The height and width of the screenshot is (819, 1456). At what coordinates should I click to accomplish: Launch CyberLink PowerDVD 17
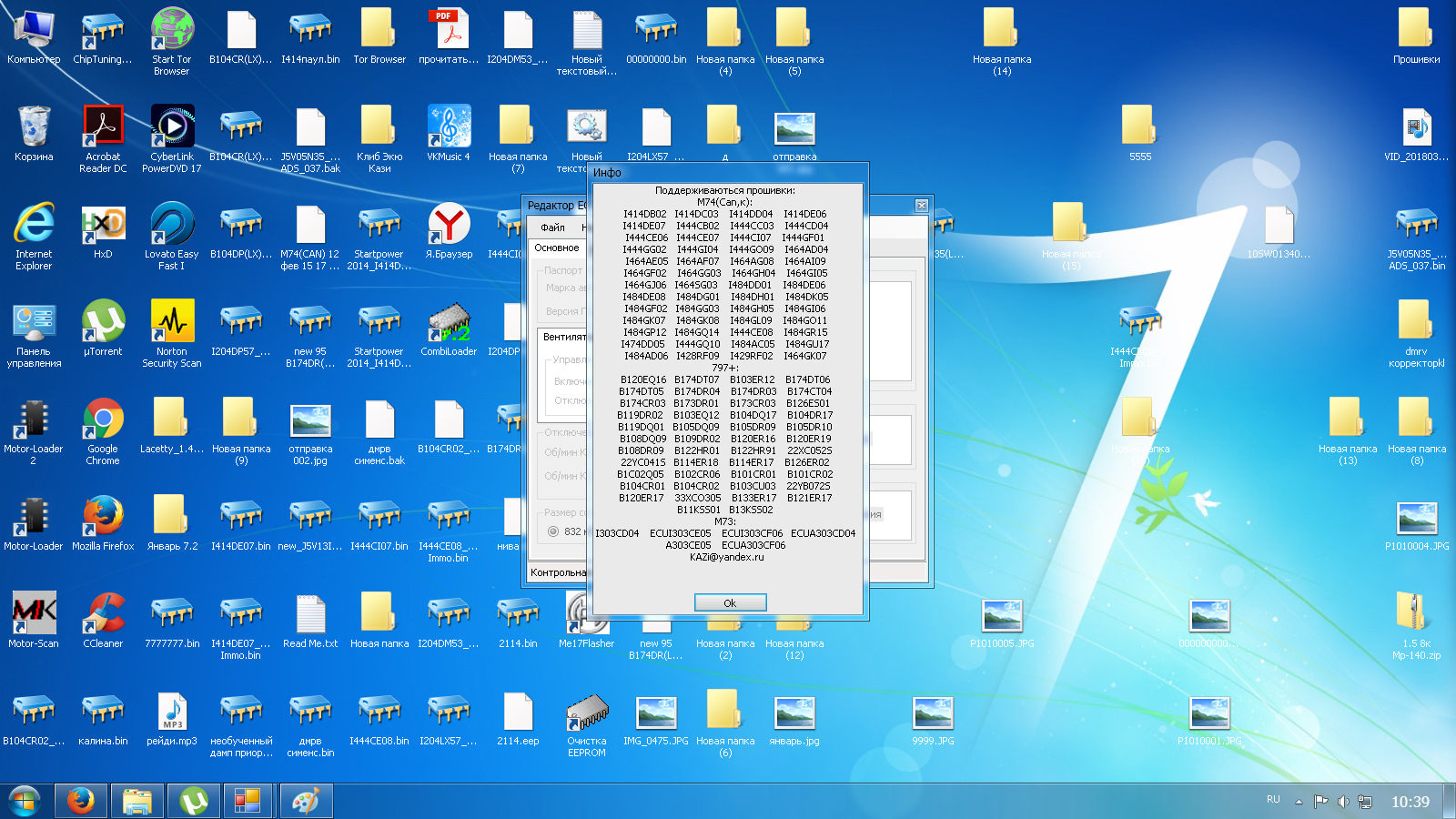coord(172,138)
